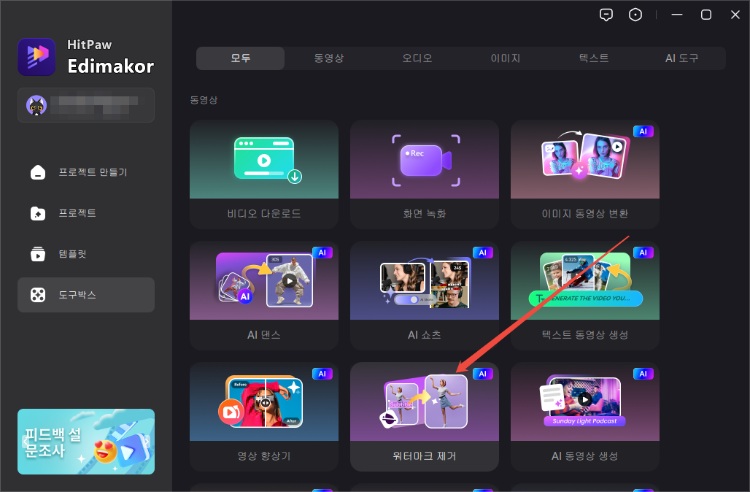Click the 비디오 다운로드 label
The image size is (750, 492).
(x=264, y=214)
